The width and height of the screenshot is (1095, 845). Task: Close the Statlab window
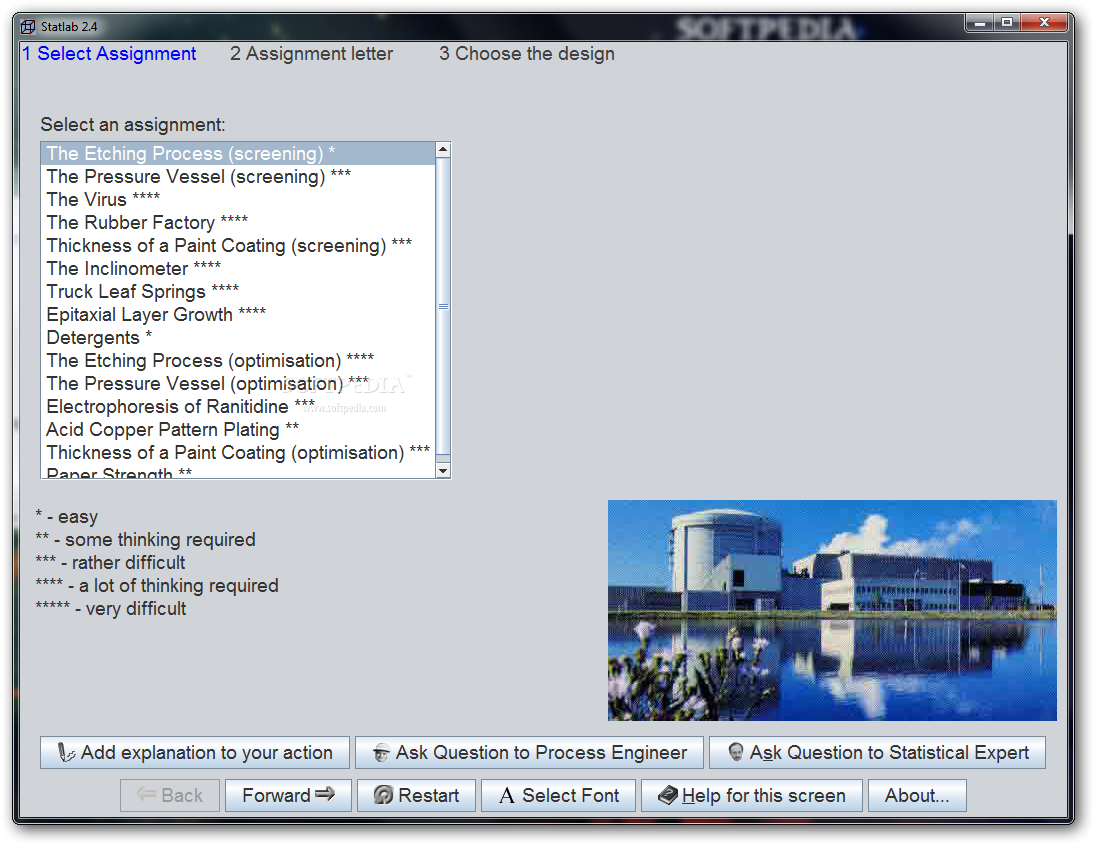pyautogui.click(x=1045, y=23)
